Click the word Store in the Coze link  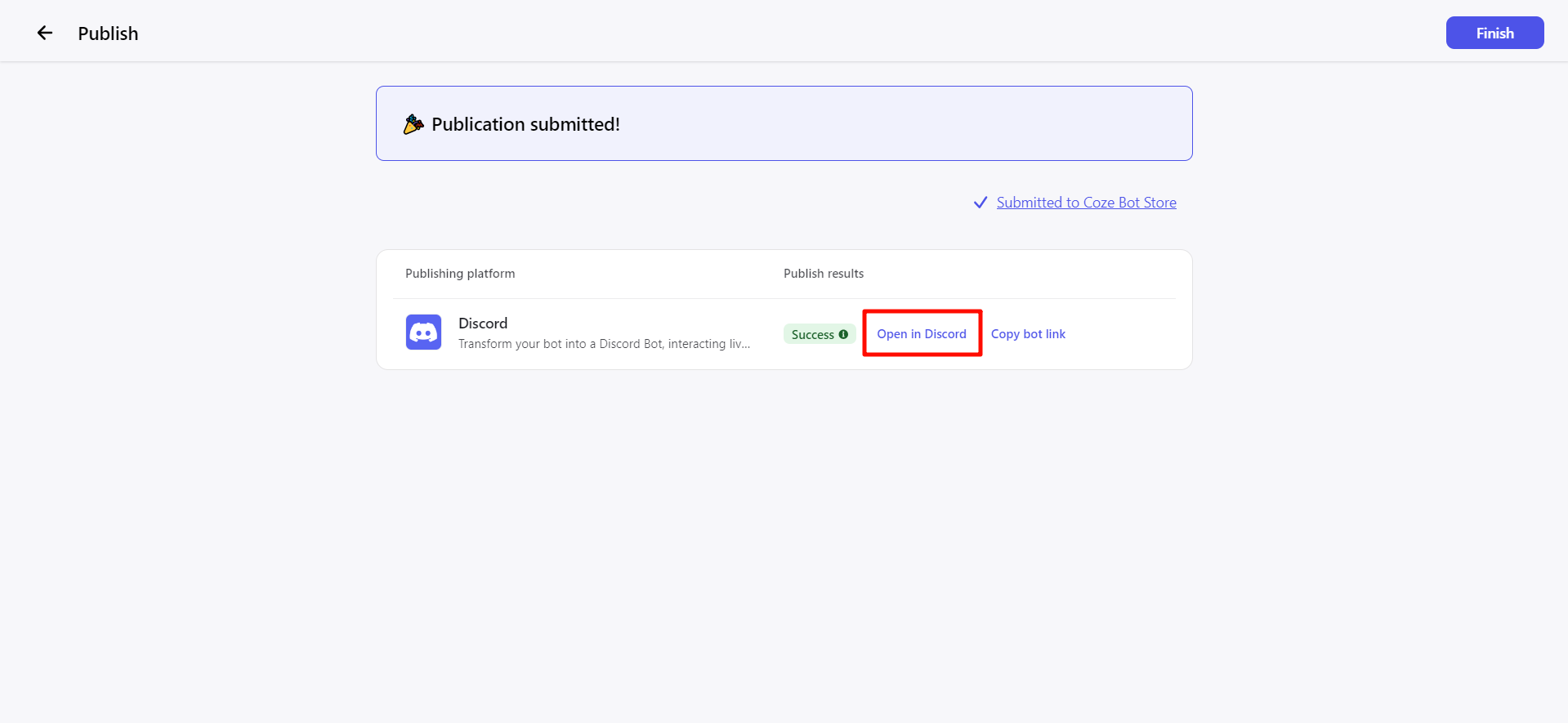pyautogui.click(x=1159, y=203)
